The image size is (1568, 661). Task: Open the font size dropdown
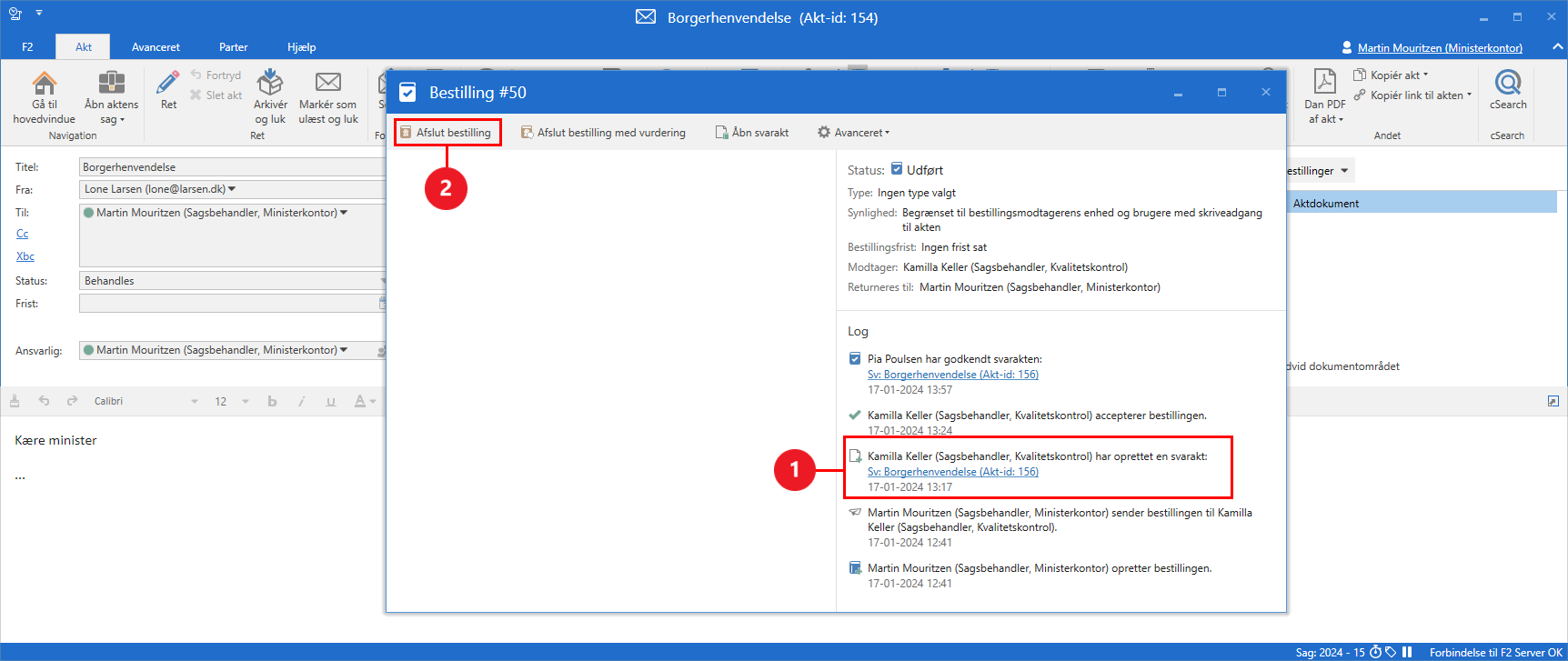tap(246, 401)
